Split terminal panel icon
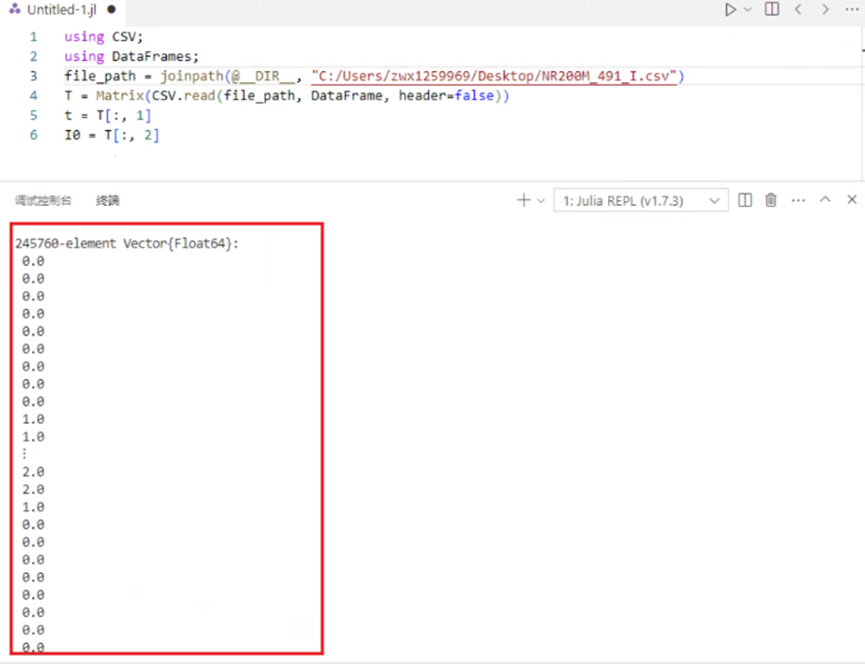Screen dimensions: 865x666 (745, 200)
